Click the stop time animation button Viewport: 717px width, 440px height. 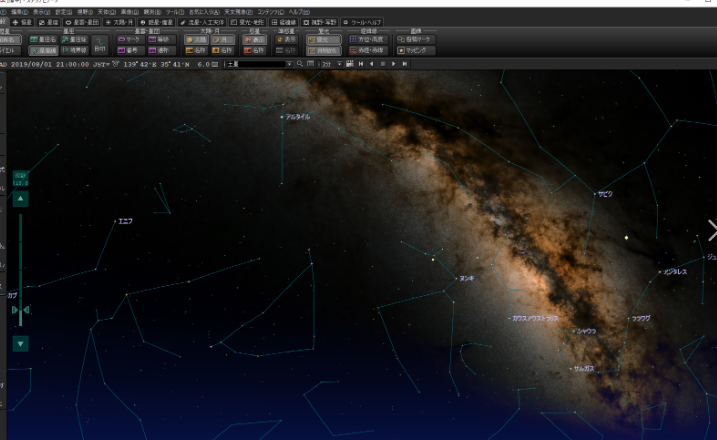click(382, 64)
